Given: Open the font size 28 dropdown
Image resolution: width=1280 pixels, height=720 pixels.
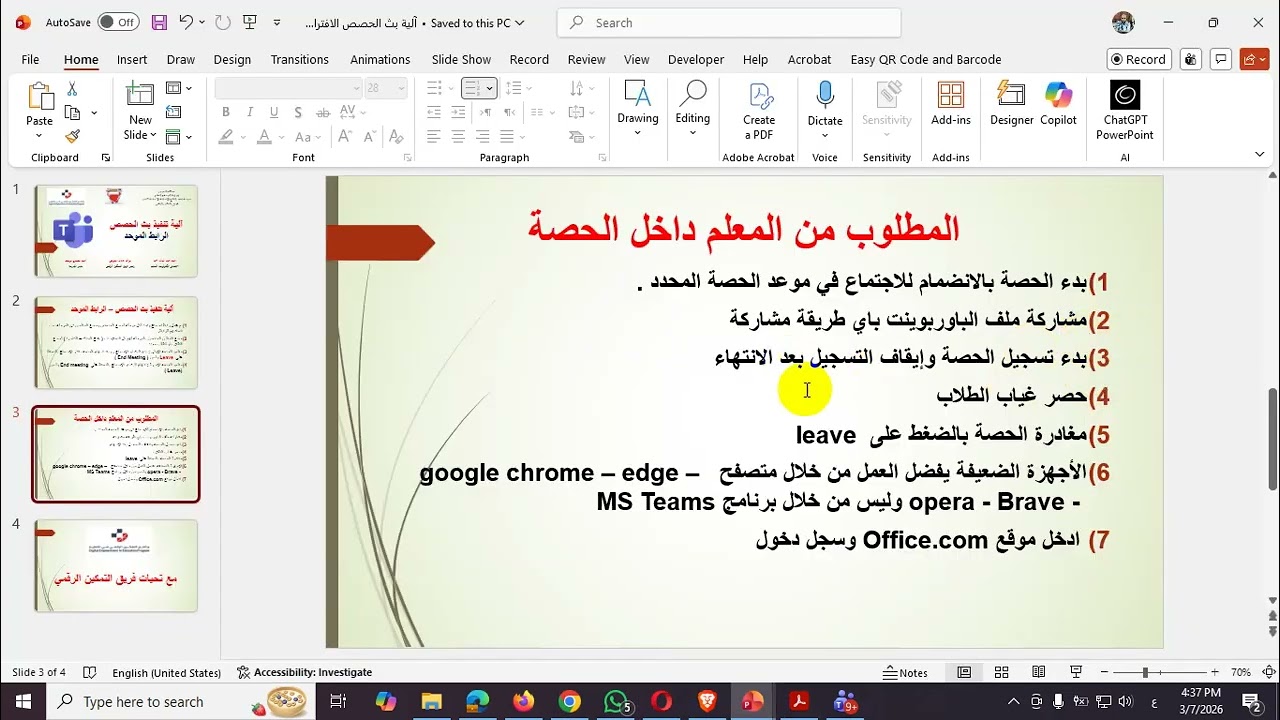Looking at the screenshot, I should [402, 88].
